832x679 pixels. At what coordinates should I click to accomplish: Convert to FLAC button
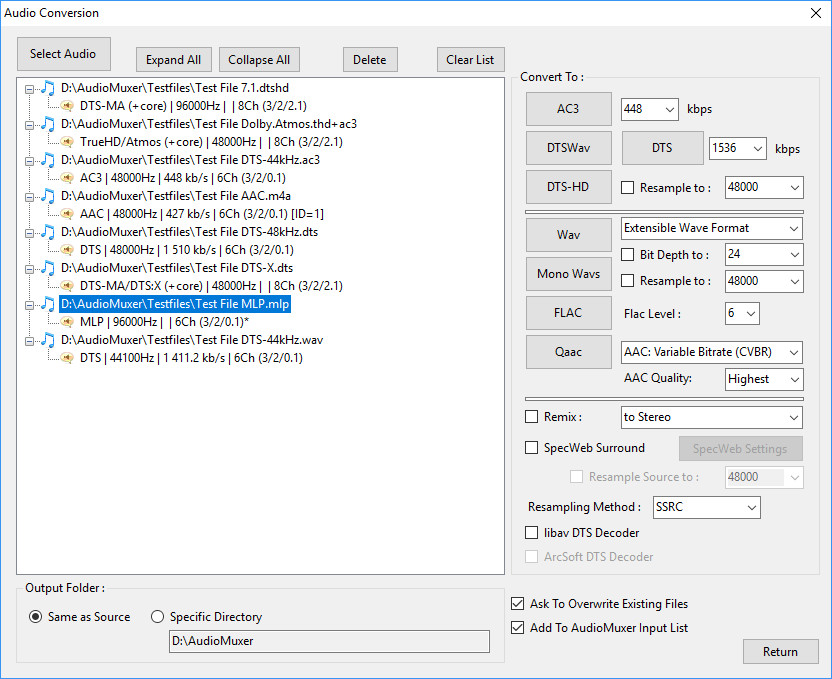pos(568,313)
